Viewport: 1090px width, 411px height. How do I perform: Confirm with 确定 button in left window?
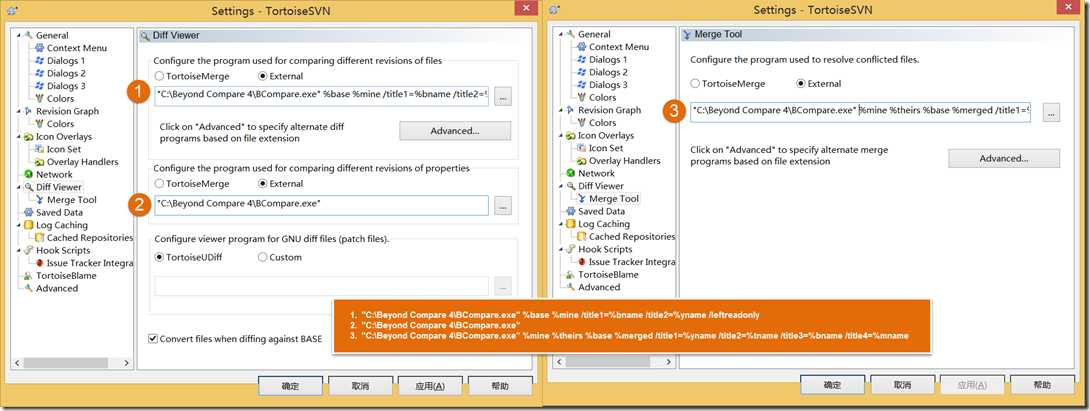coord(290,386)
